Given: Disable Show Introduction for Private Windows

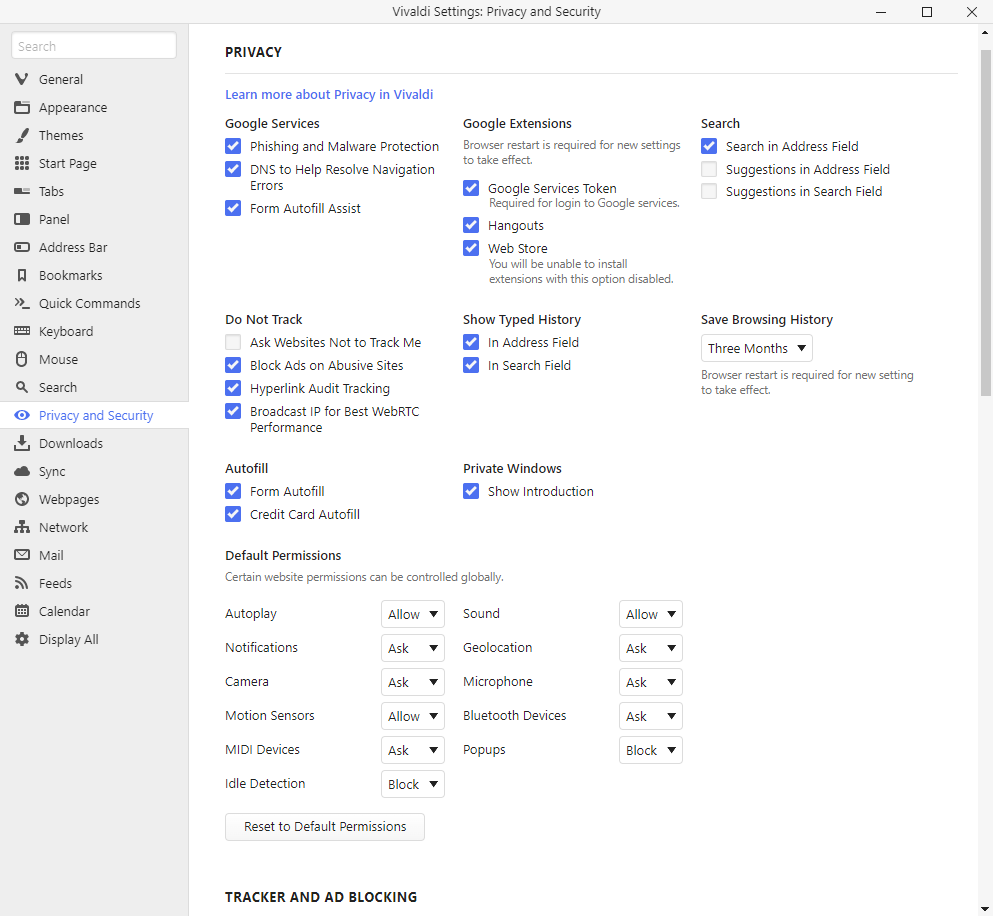Looking at the screenshot, I should point(471,491).
